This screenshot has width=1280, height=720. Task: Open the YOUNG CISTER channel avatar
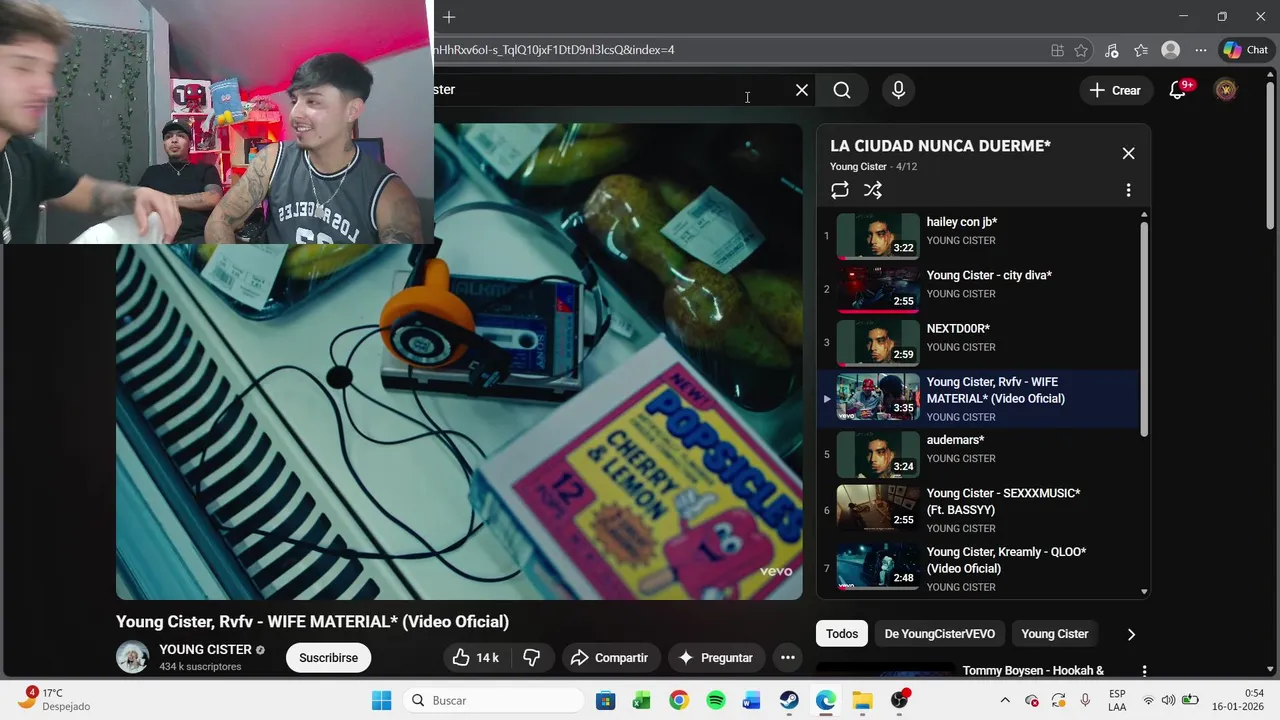[x=133, y=657]
